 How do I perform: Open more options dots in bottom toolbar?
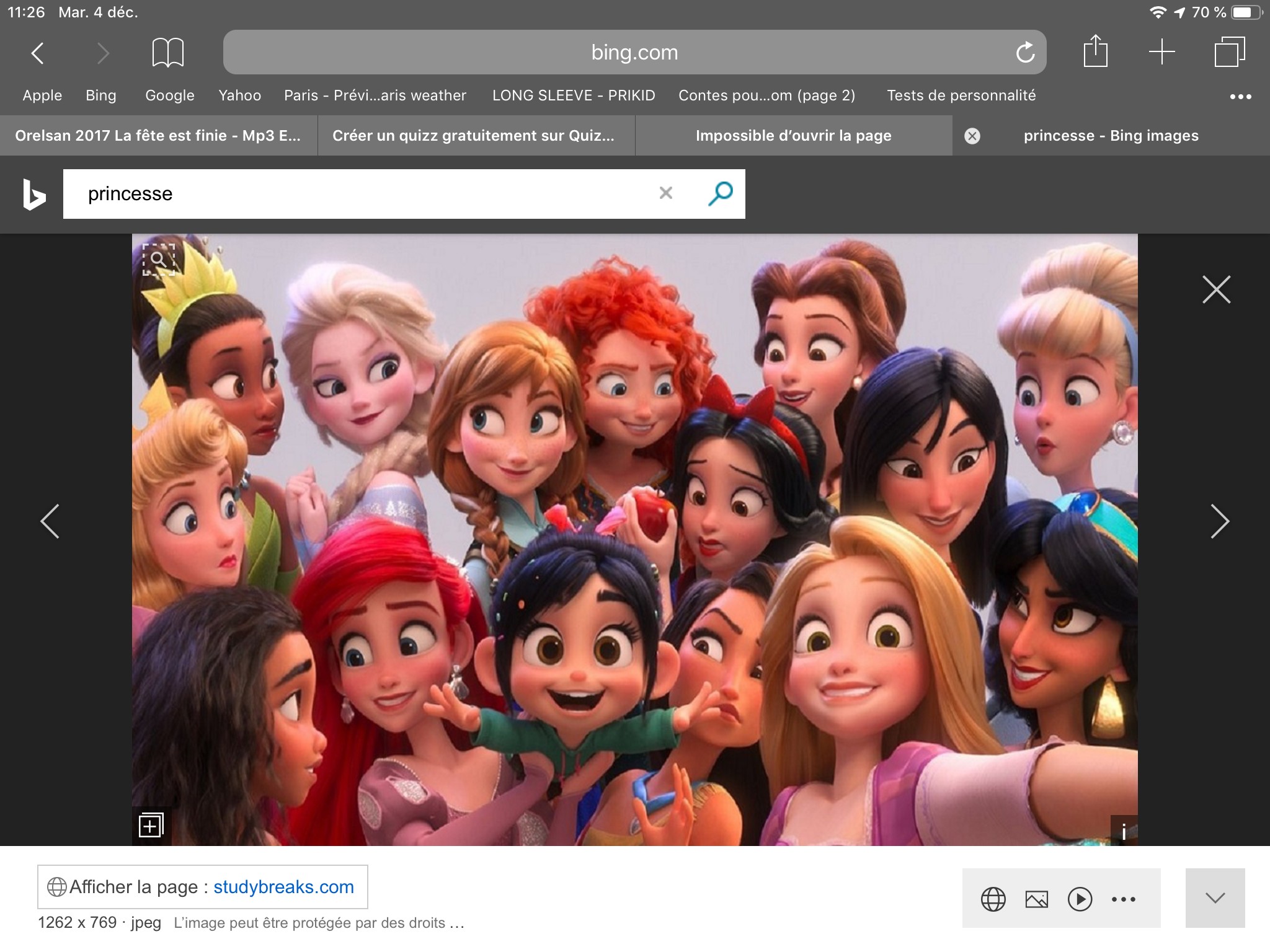coord(1124,899)
